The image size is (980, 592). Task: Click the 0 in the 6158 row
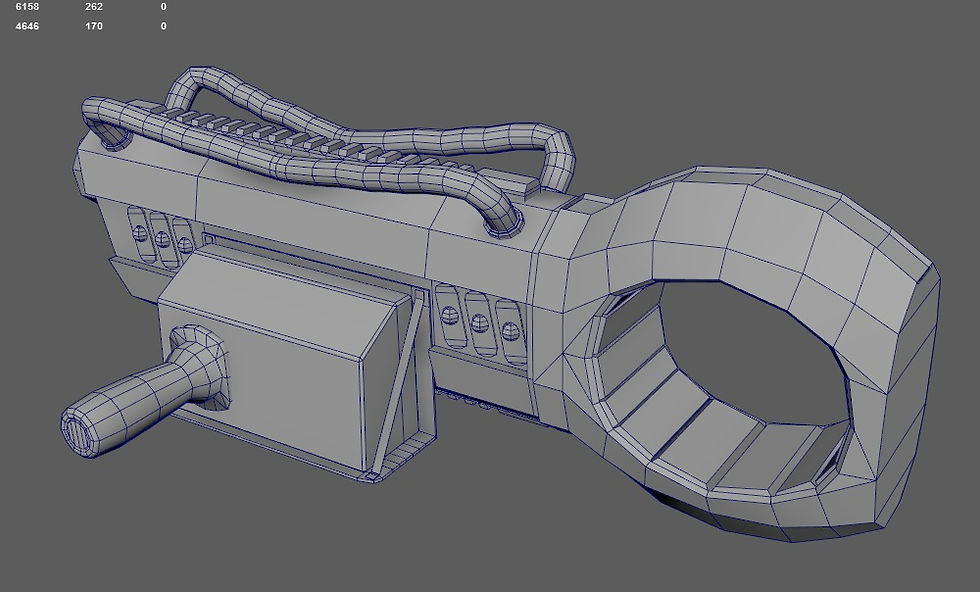coord(164,7)
